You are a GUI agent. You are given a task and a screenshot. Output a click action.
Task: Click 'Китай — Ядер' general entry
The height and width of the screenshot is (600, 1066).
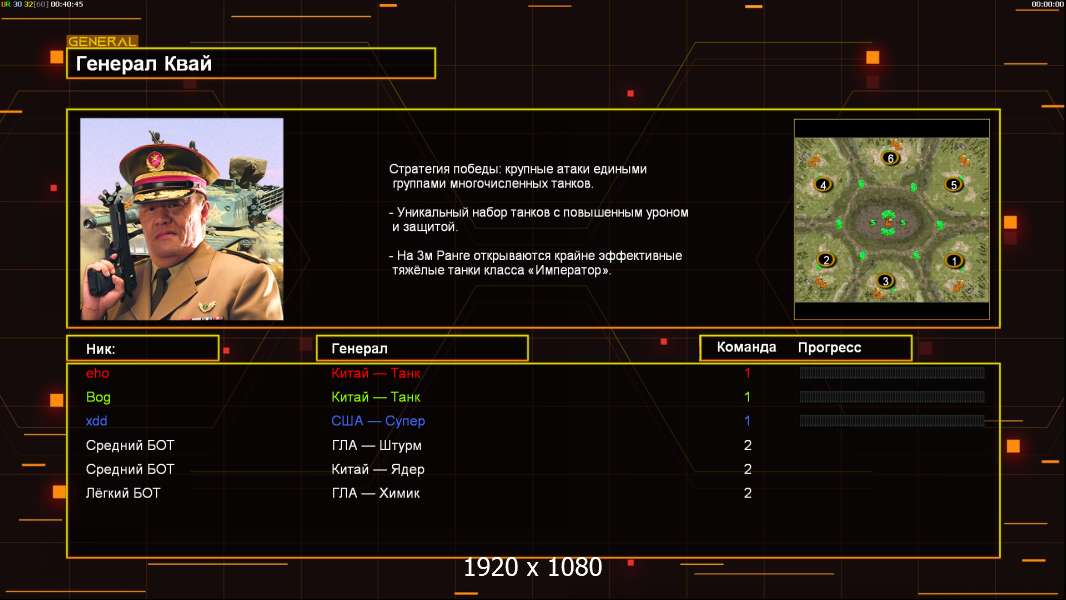pyautogui.click(x=378, y=469)
